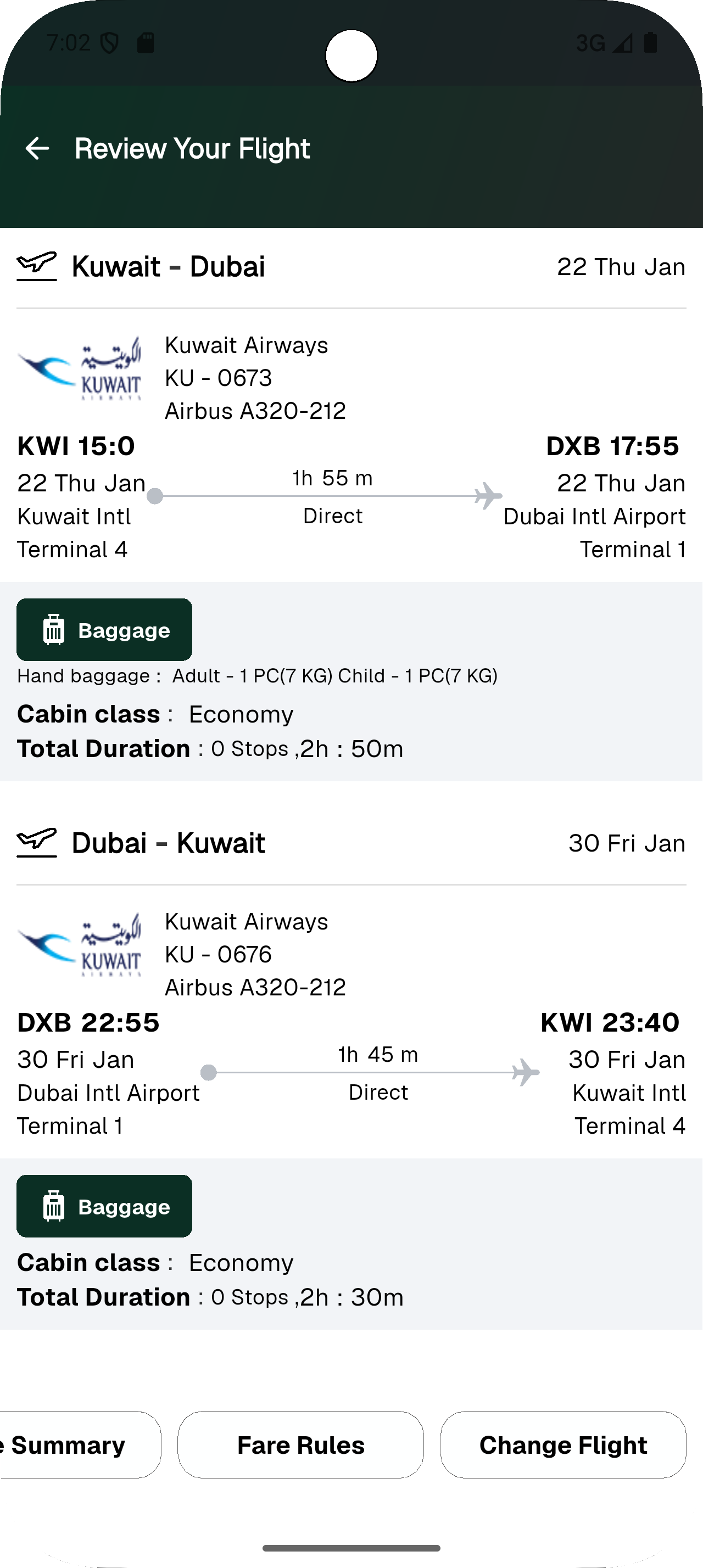Tap the VPN shield icon in status bar
The height and width of the screenshot is (1568, 703).
pos(109,43)
